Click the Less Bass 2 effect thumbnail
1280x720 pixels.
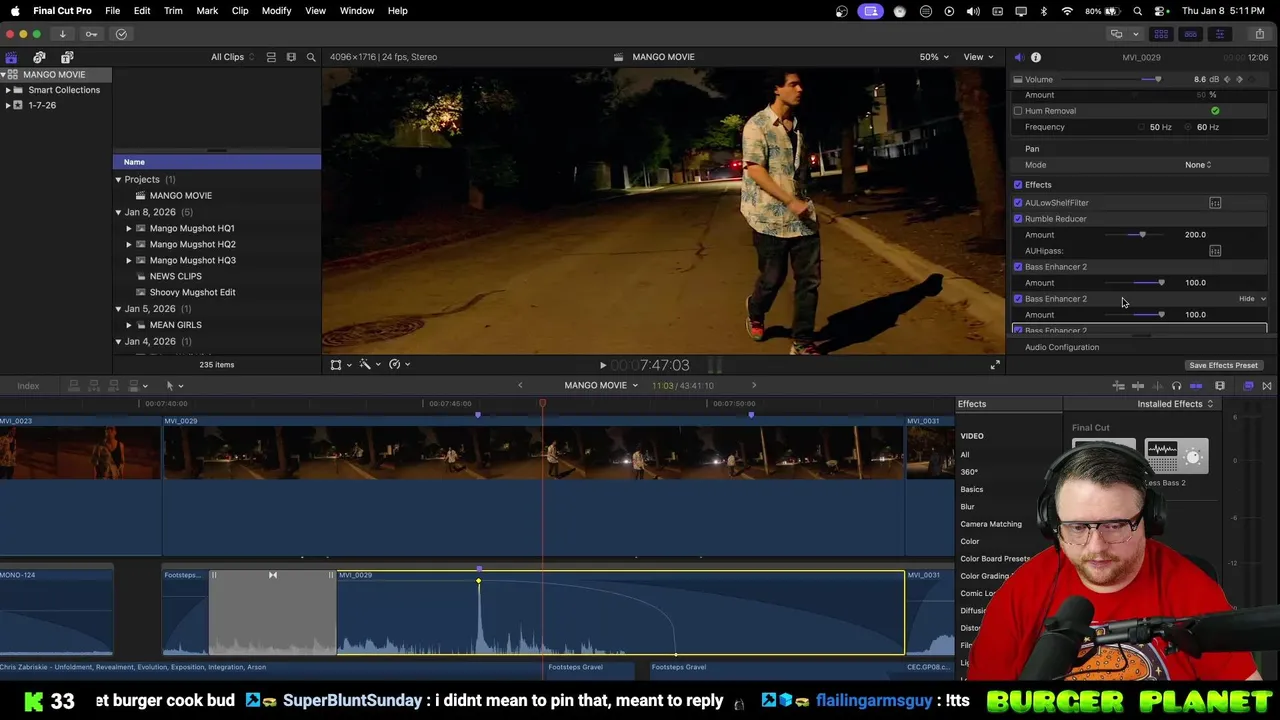tap(1176, 457)
